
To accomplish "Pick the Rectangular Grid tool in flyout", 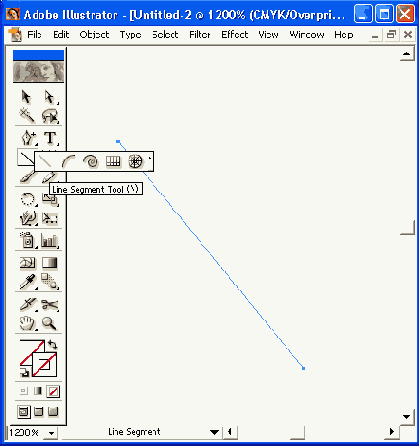I will pos(113,162).
